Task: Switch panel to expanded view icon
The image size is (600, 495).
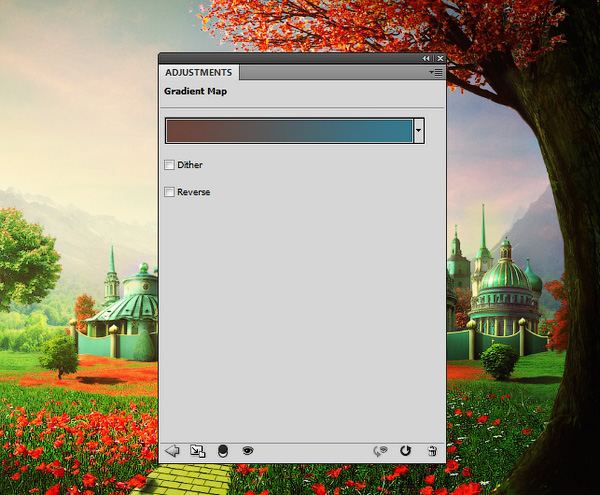Action: click(197, 451)
